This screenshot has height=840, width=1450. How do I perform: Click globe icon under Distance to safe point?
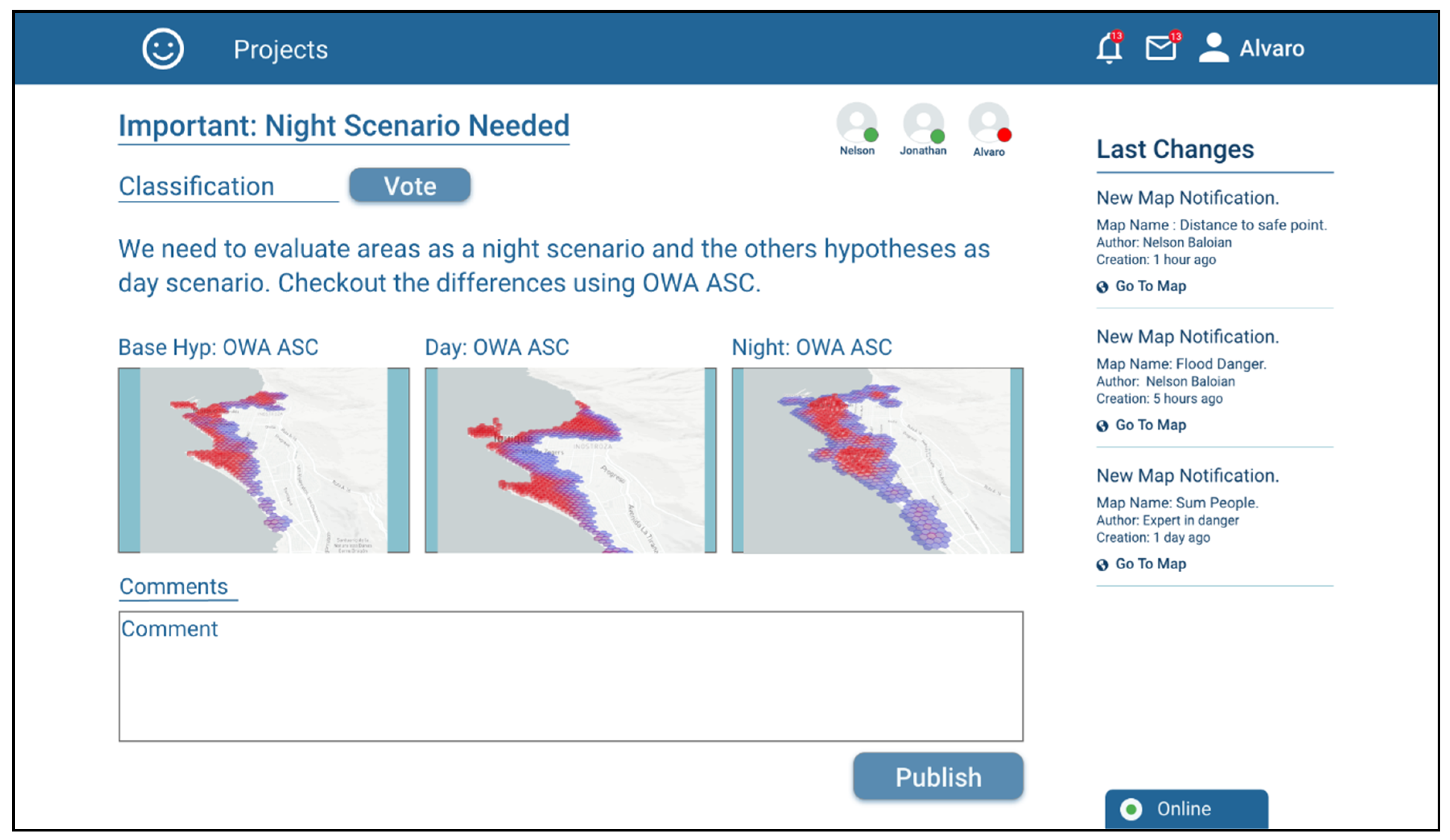point(1102,287)
